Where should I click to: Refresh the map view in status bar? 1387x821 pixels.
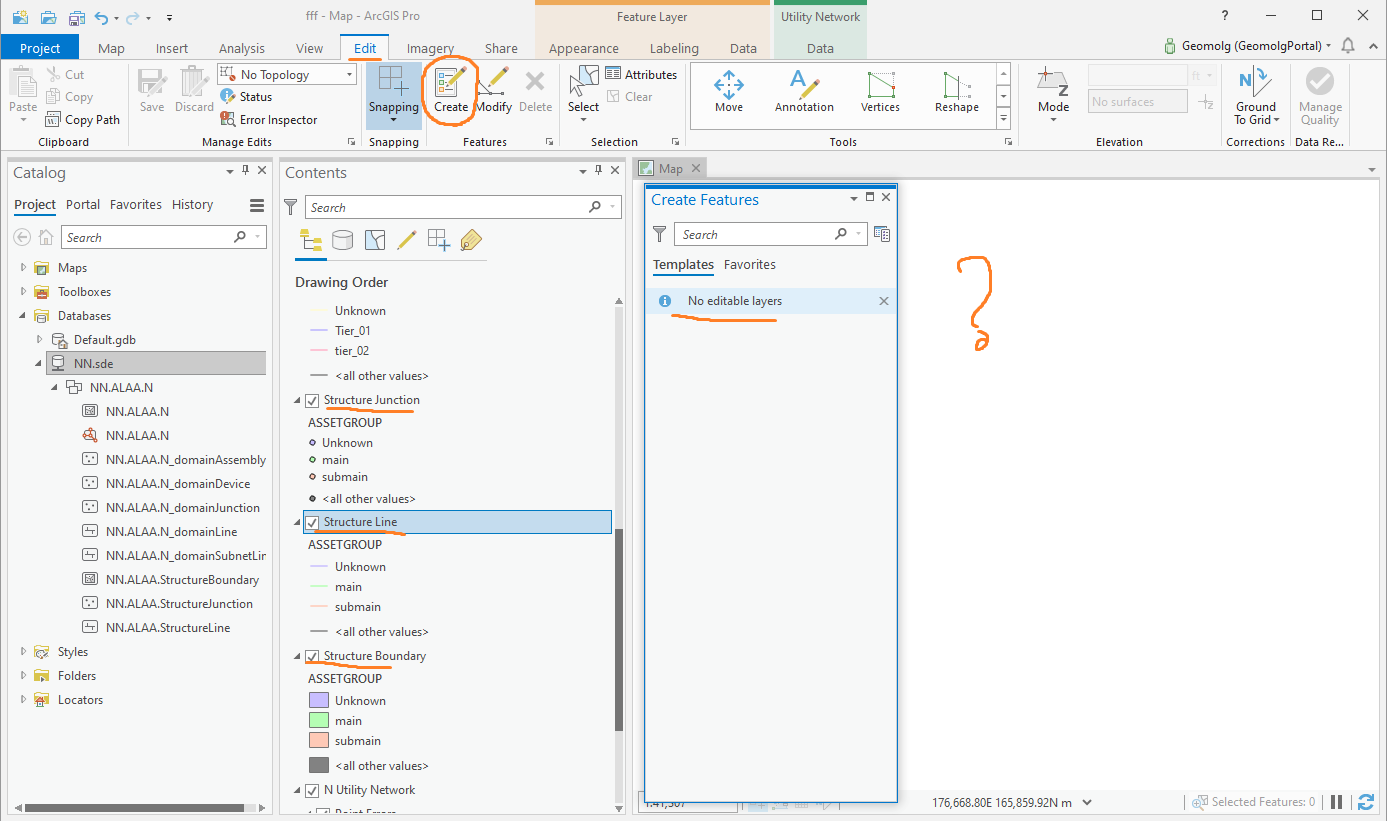[1366, 802]
